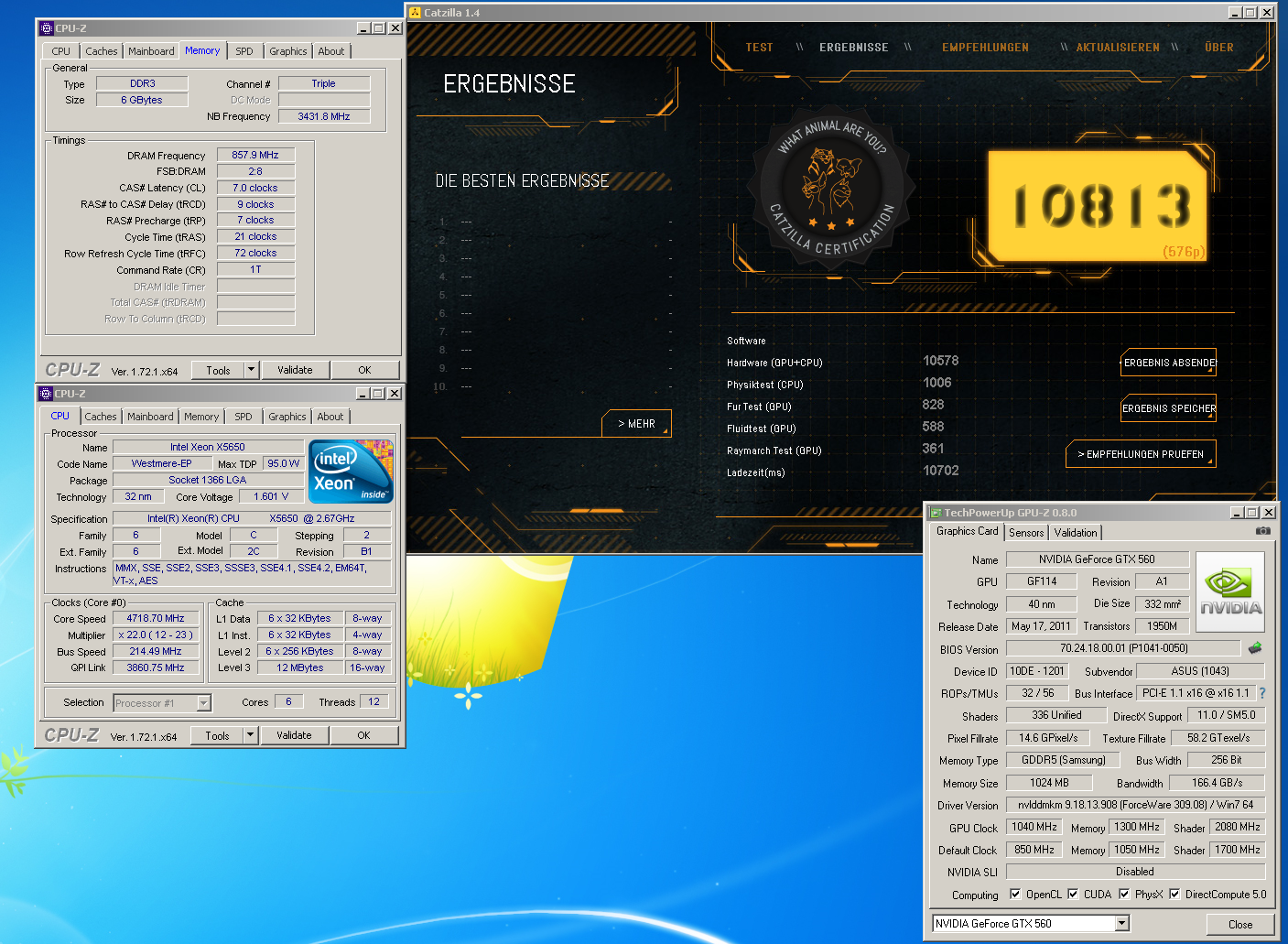Select the Graphics Card tab in GPU-Z
Image resolution: width=1288 pixels, height=944 pixels.
tap(968, 531)
